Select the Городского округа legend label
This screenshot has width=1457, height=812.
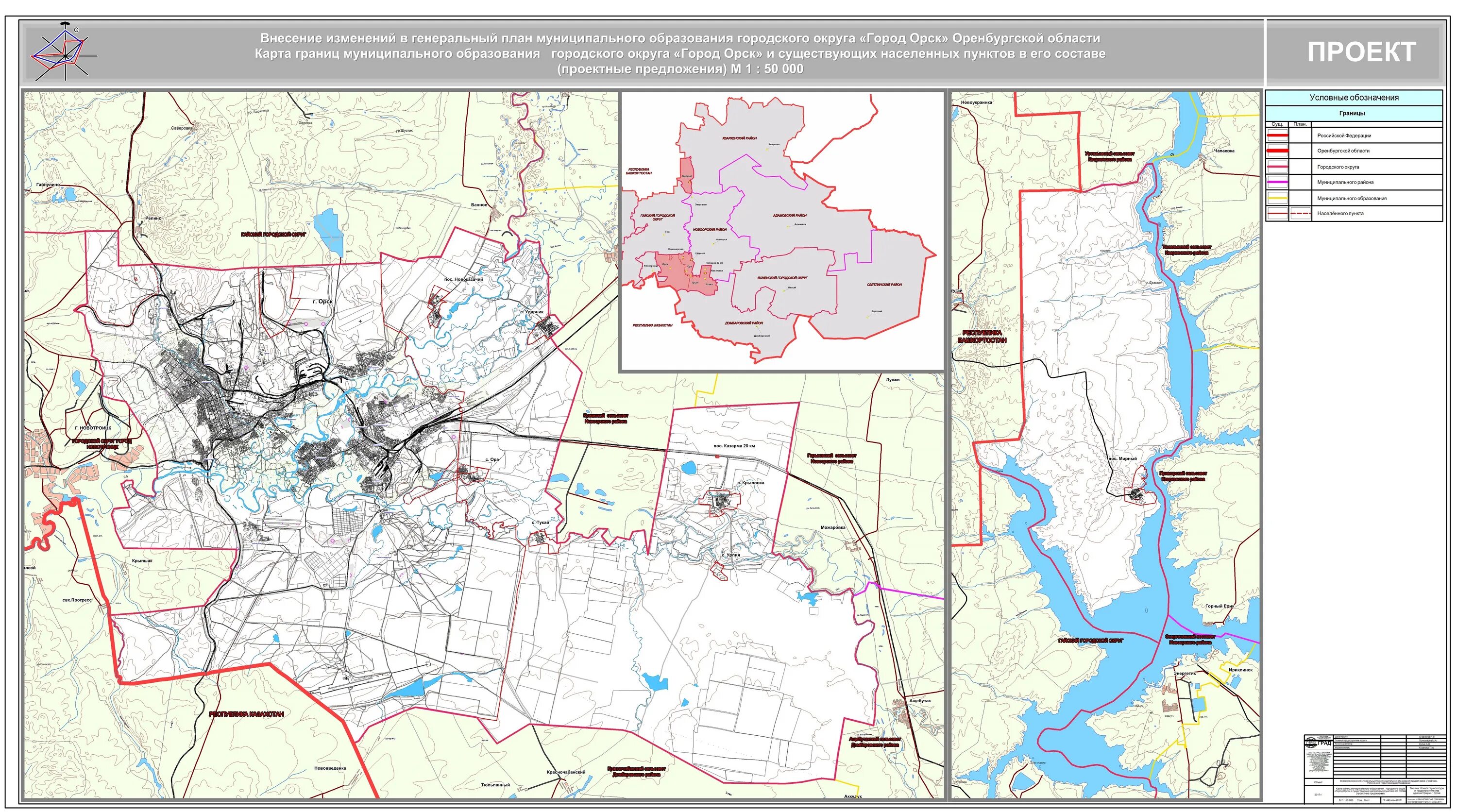pyautogui.click(x=1338, y=167)
